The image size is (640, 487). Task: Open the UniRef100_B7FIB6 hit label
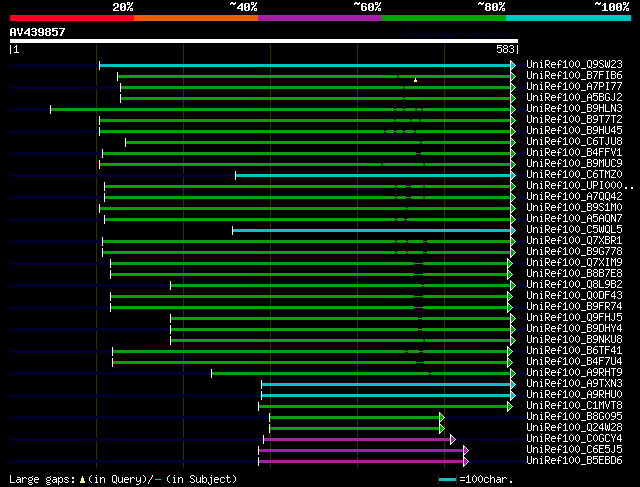coord(574,76)
